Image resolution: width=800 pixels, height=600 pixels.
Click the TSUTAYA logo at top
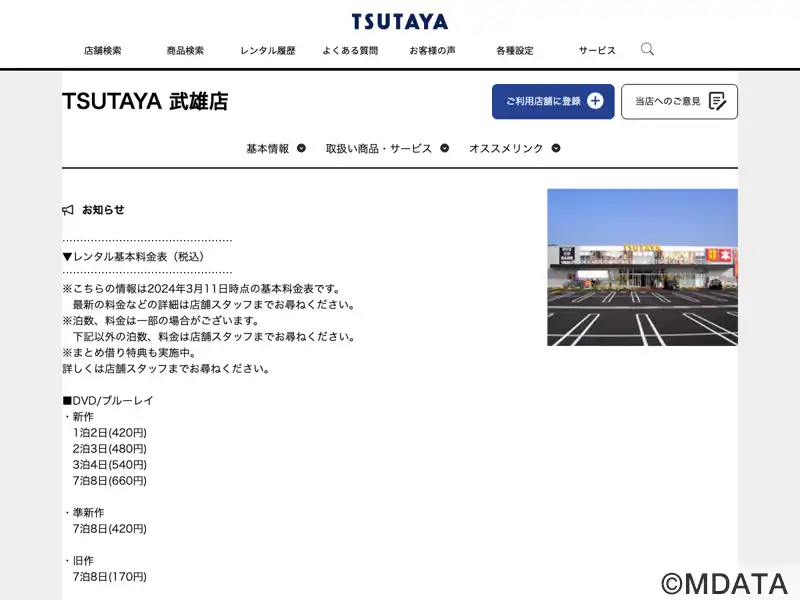(399, 22)
